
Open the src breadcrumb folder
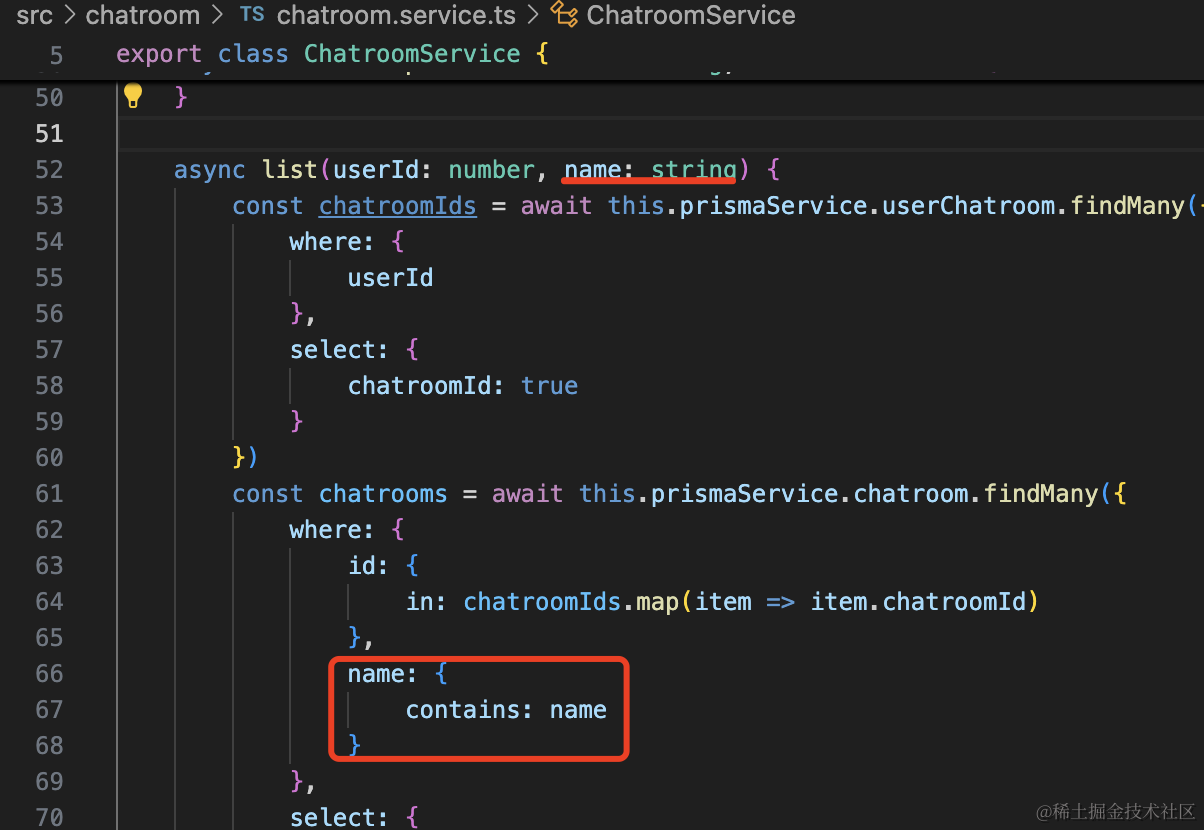tap(34, 15)
